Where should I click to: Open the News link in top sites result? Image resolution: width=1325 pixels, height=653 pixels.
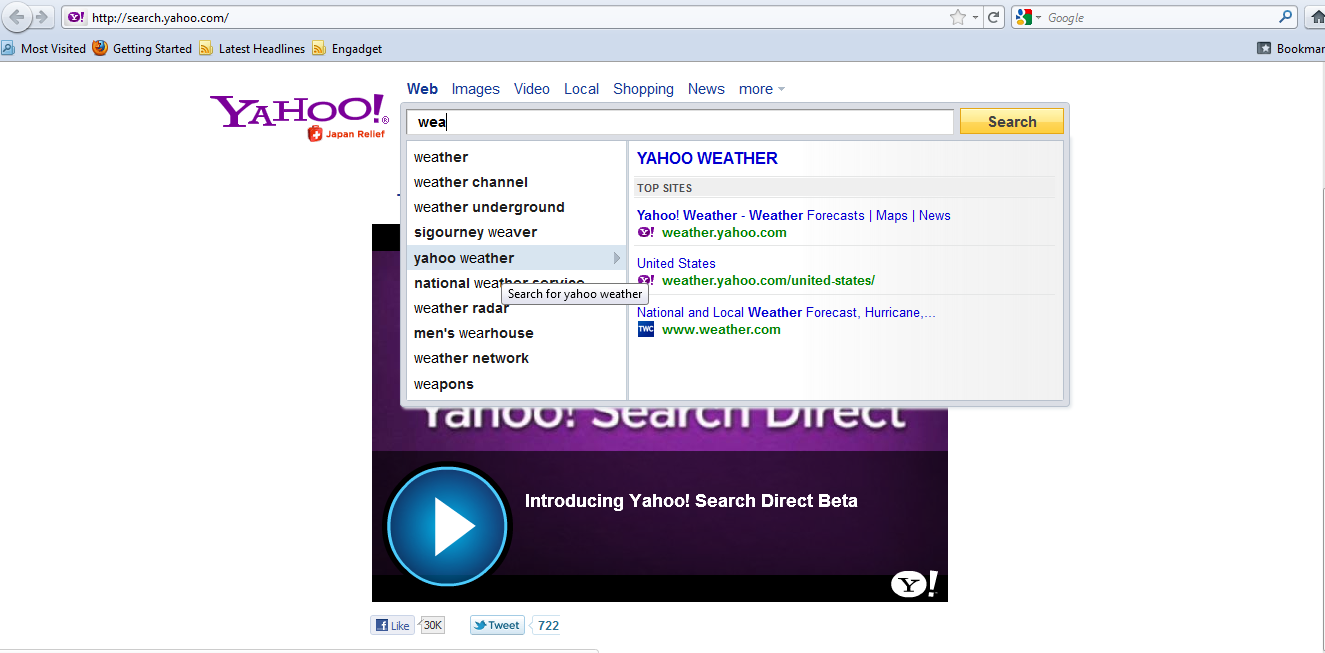pyautogui.click(x=935, y=215)
